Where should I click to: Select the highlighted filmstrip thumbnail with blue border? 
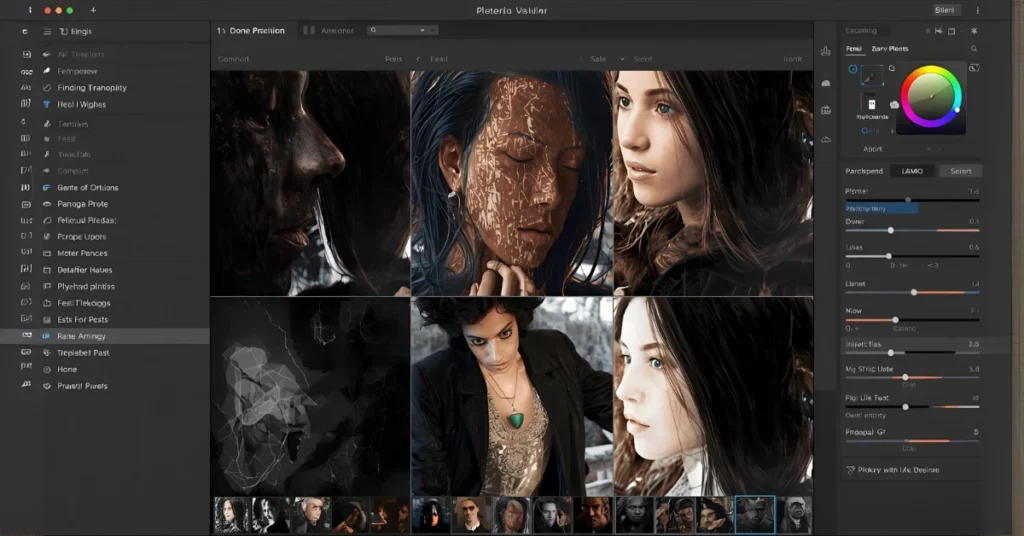(x=755, y=514)
